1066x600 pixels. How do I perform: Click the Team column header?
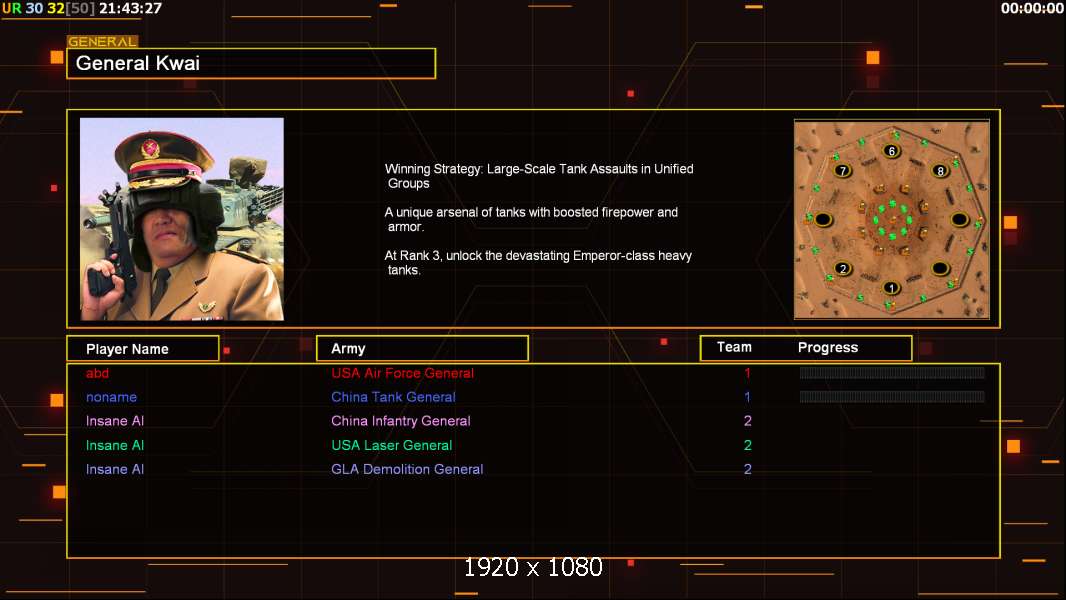734,347
